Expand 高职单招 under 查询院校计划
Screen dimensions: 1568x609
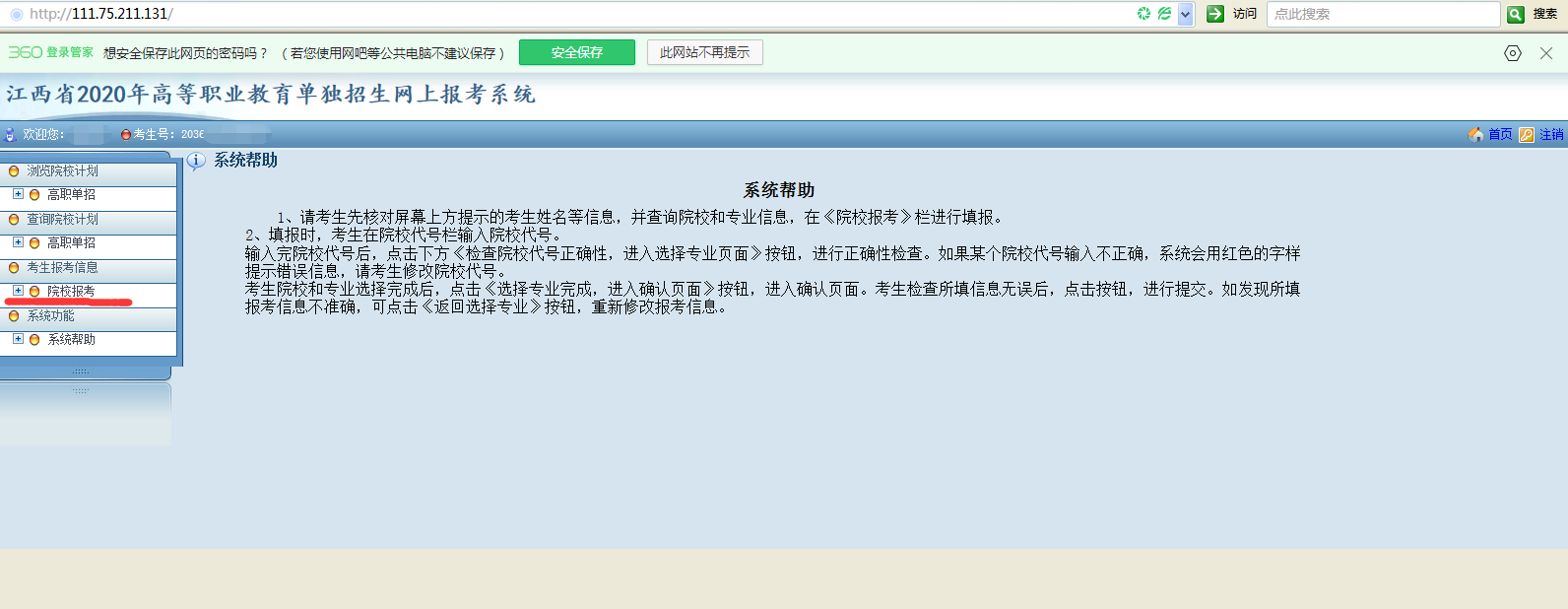(x=18, y=242)
